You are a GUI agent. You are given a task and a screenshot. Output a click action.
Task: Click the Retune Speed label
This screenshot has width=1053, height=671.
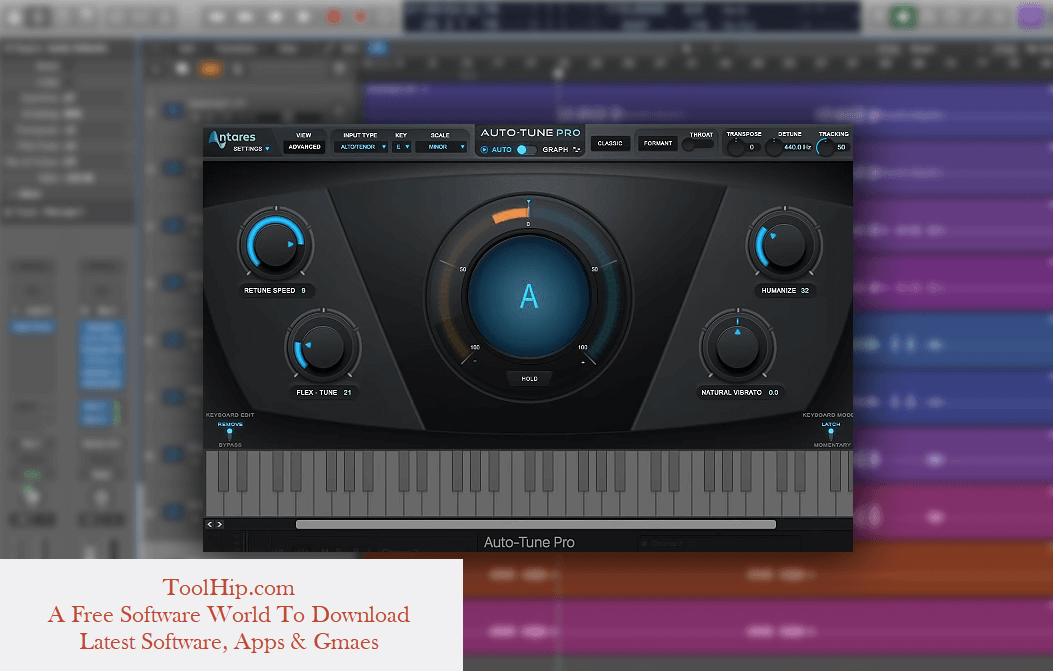(x=269, y=290)
